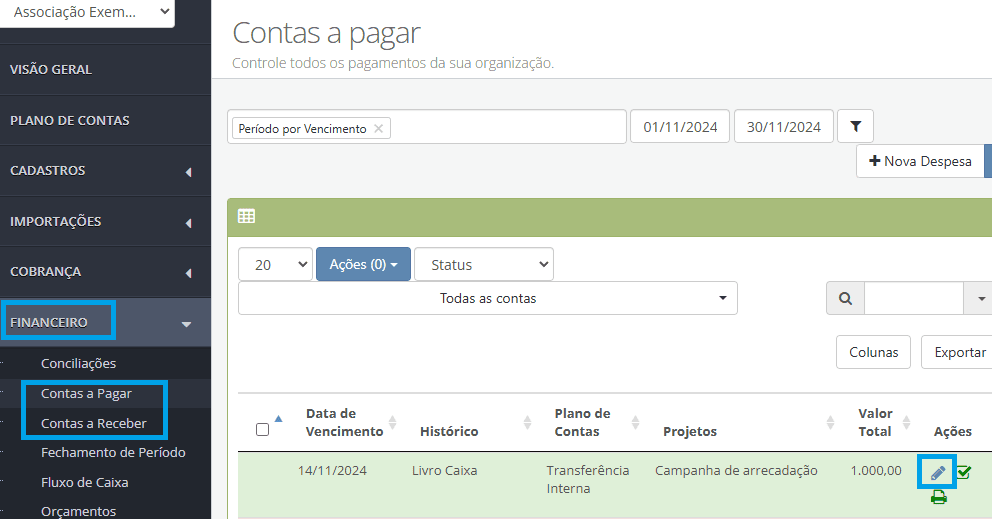This screenshot has height=519, width=992.
Task: Sort by Valor Total column arrows
Action: pos(907,422)
